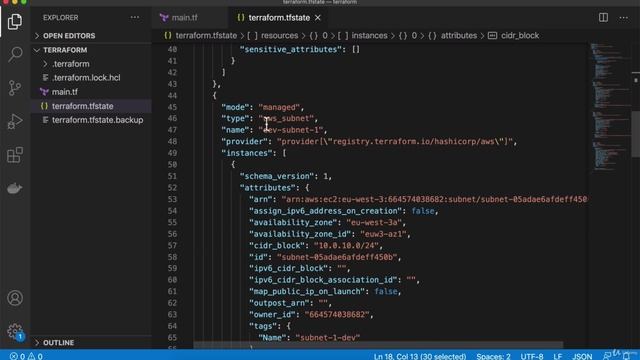Split the editor to the right
640x360 pixels.
pyautogui.click(x=603, y=18)
